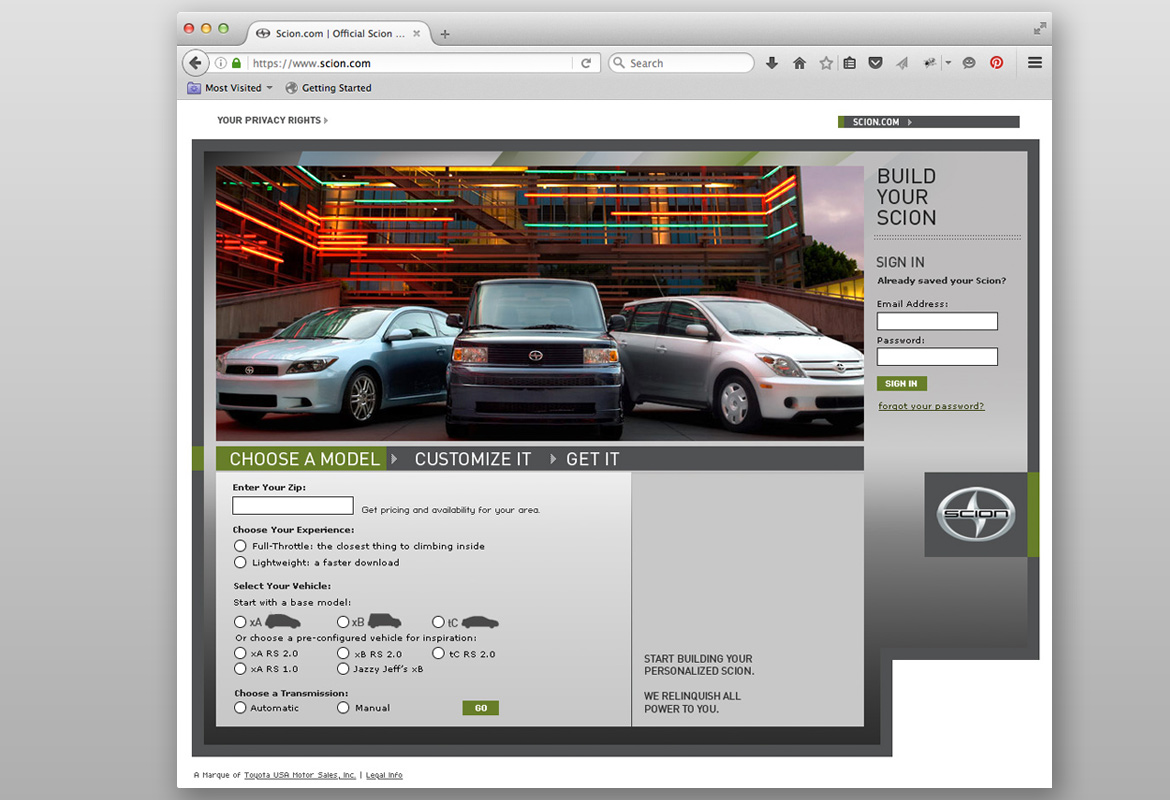Click the Getting Started bookmark globe icon
The image size is (1170, 800).
tap(291, 87)
